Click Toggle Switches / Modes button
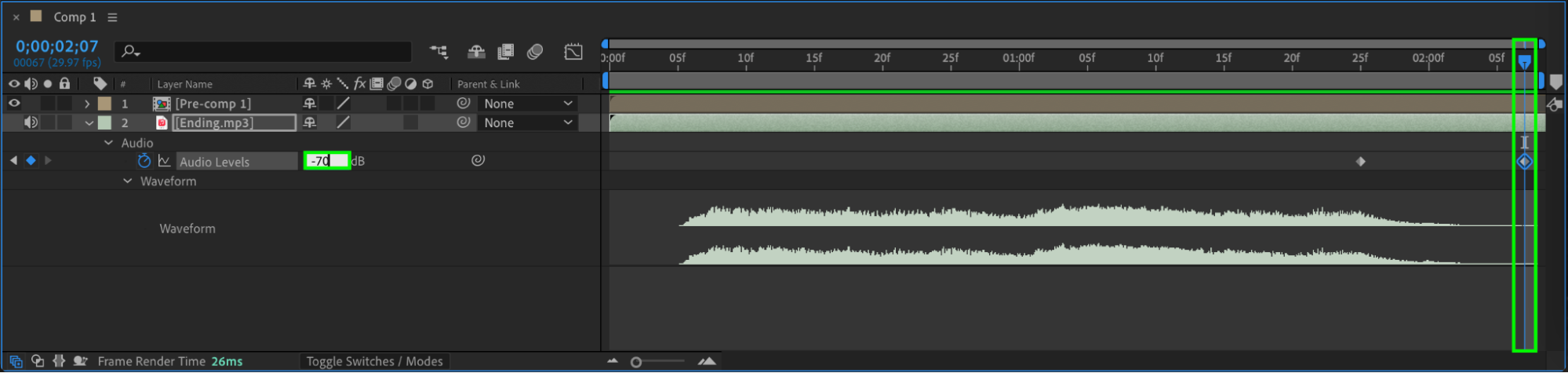 [374, 361]
